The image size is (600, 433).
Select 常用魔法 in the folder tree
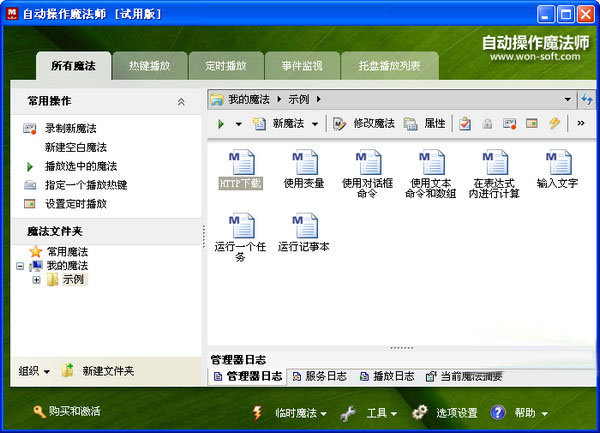tap(67, 252)
